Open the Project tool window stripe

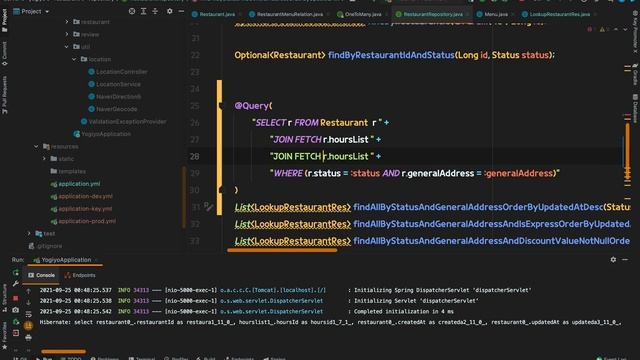pyautogui.click(x=4, y=20)
